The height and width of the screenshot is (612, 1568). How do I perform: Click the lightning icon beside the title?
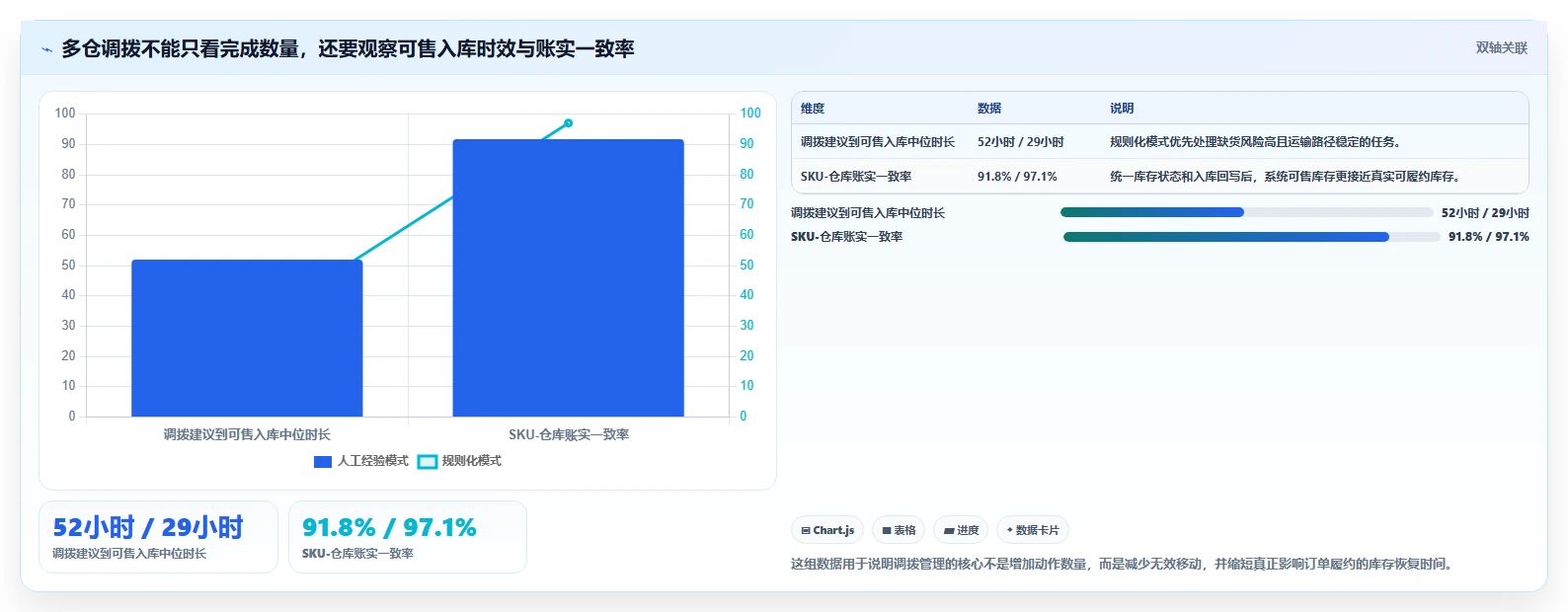coord(46,49)
